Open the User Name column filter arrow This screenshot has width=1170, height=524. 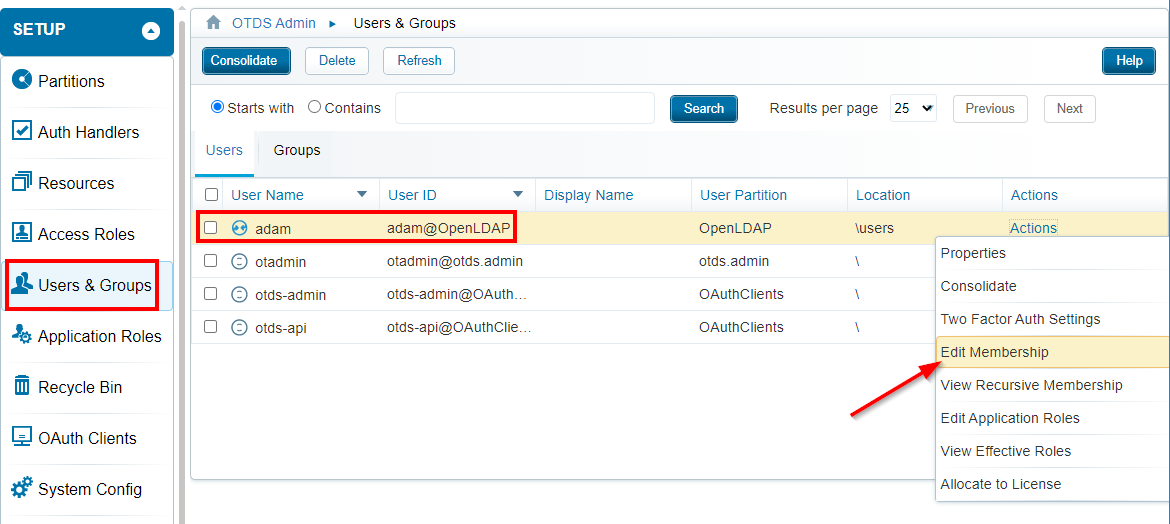click(362, 194)
